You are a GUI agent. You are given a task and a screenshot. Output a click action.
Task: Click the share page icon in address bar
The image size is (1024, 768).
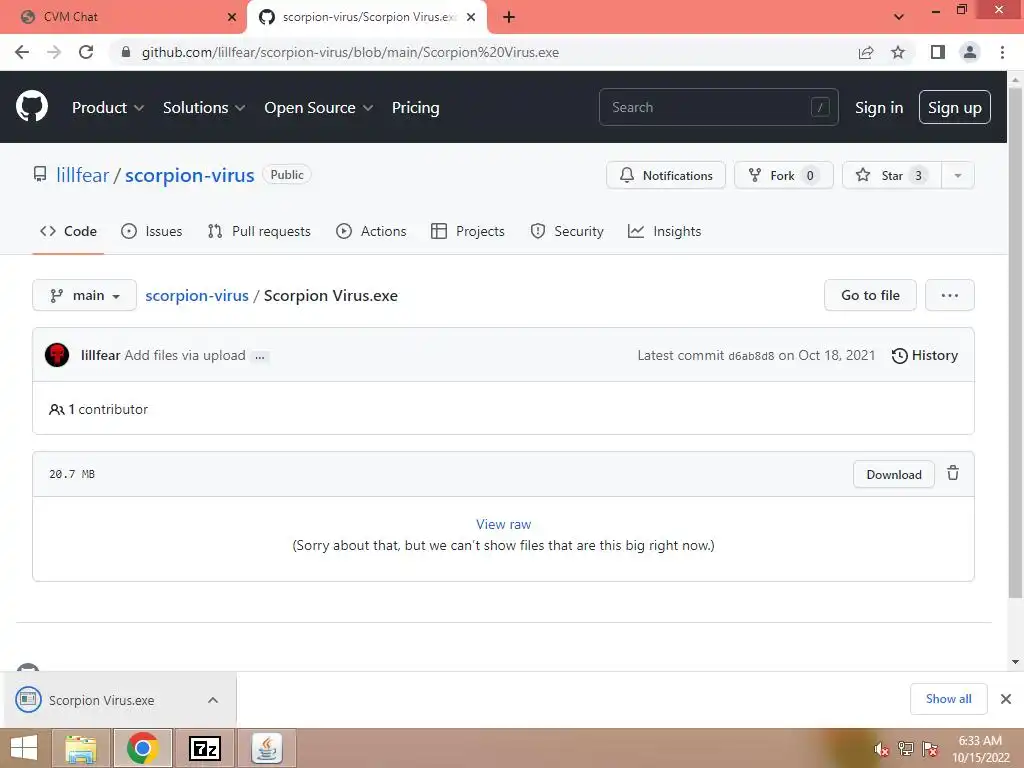coord(866,52)
